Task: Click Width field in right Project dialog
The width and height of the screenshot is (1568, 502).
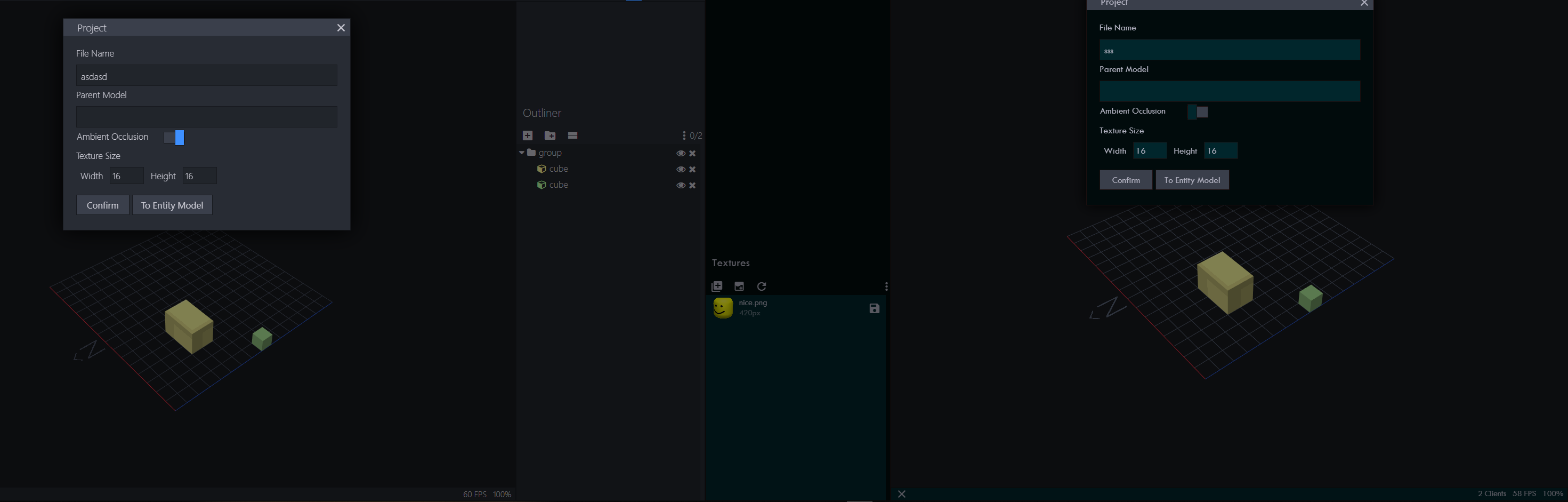Action: coord(1150,150)
